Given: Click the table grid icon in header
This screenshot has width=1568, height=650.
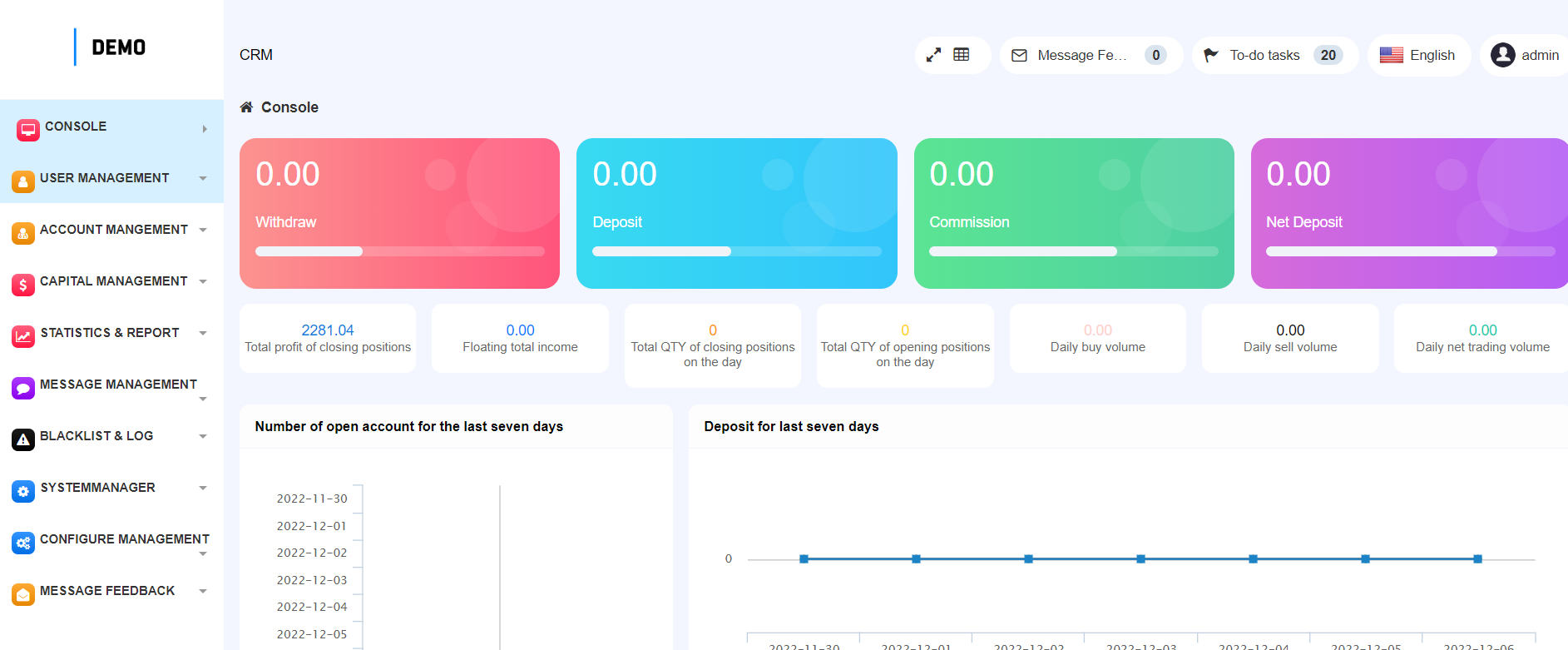Looking at the screenshot, I should tap(962, 55).
